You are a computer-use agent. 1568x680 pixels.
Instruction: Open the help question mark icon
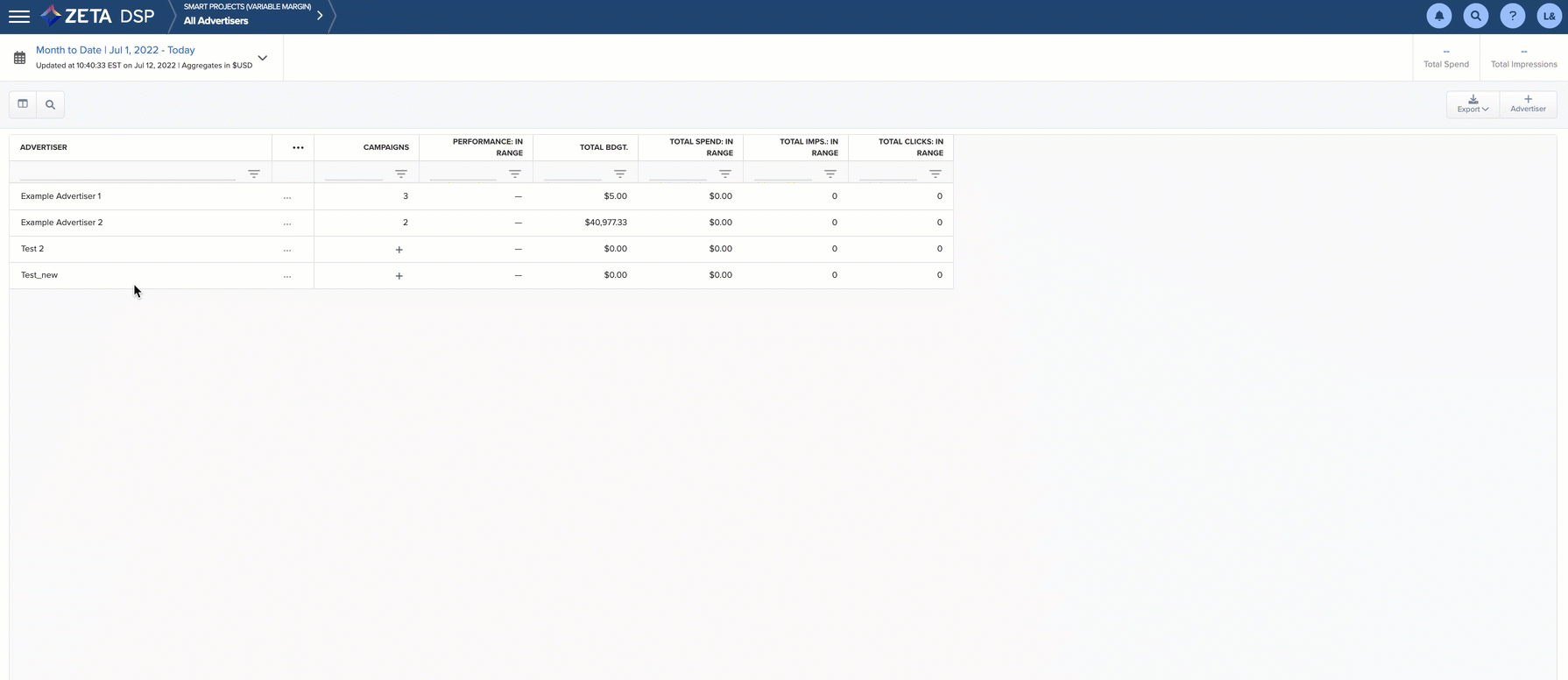point(1512,16)
